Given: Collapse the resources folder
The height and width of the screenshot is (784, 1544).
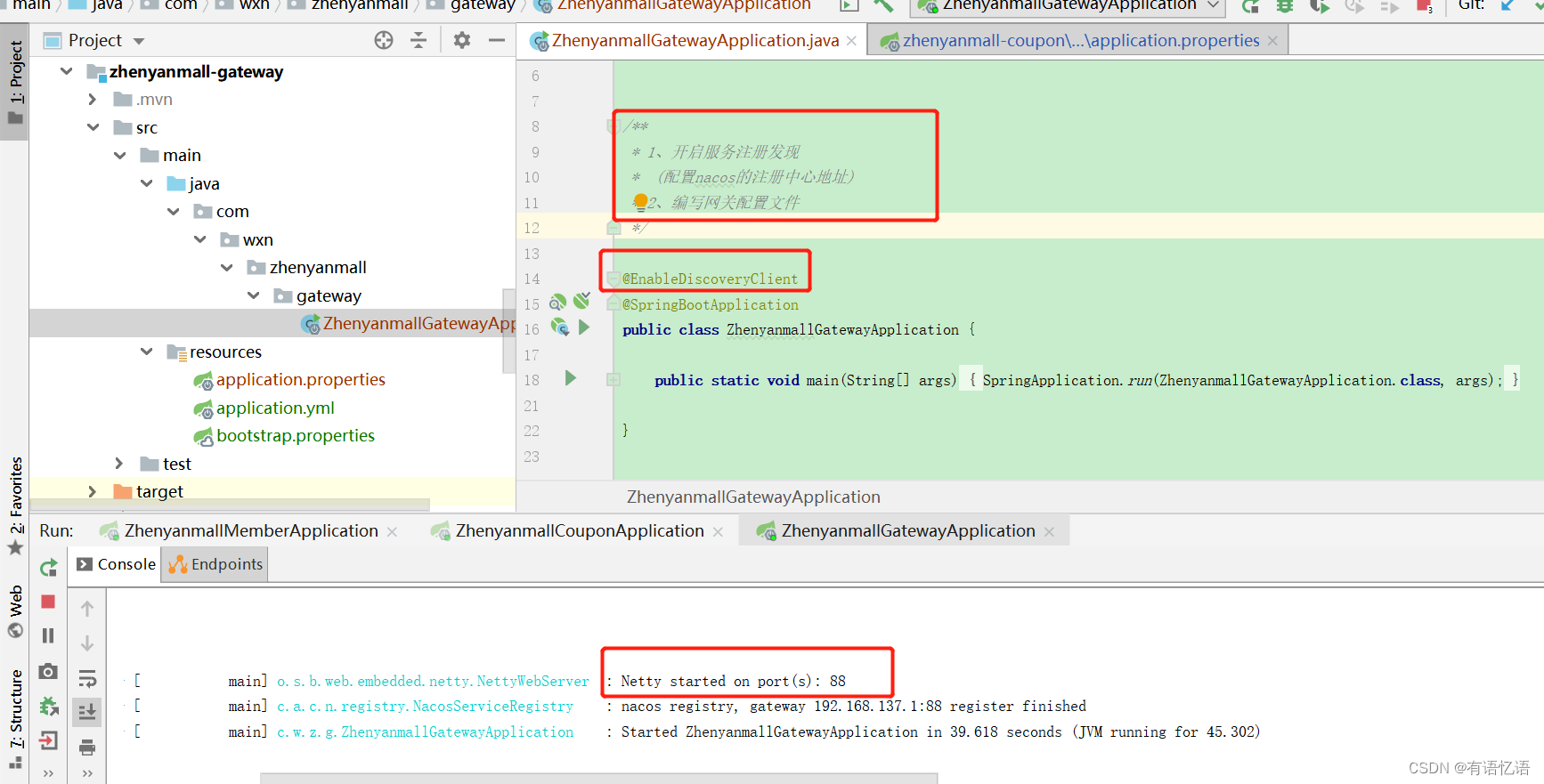Looking at the screenshot, I should (147, 352).
